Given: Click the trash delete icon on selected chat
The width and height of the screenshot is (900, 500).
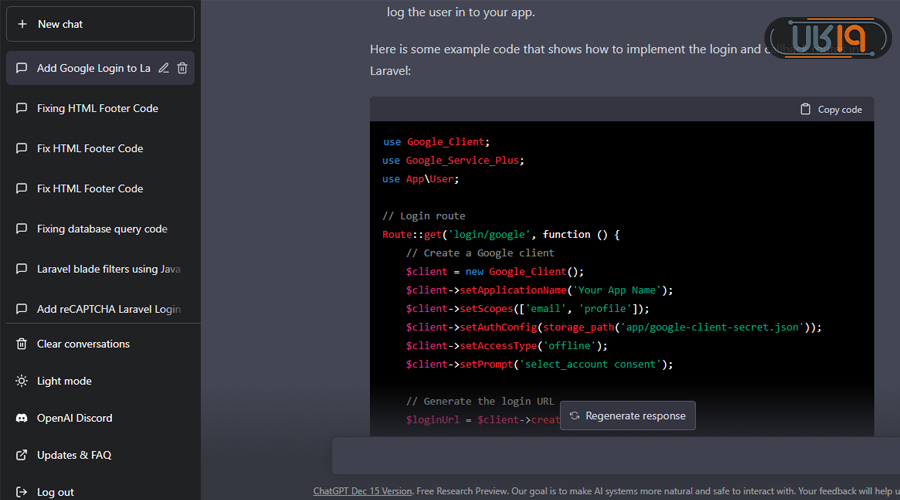Looking at the screenshot, I should point(182,68).
